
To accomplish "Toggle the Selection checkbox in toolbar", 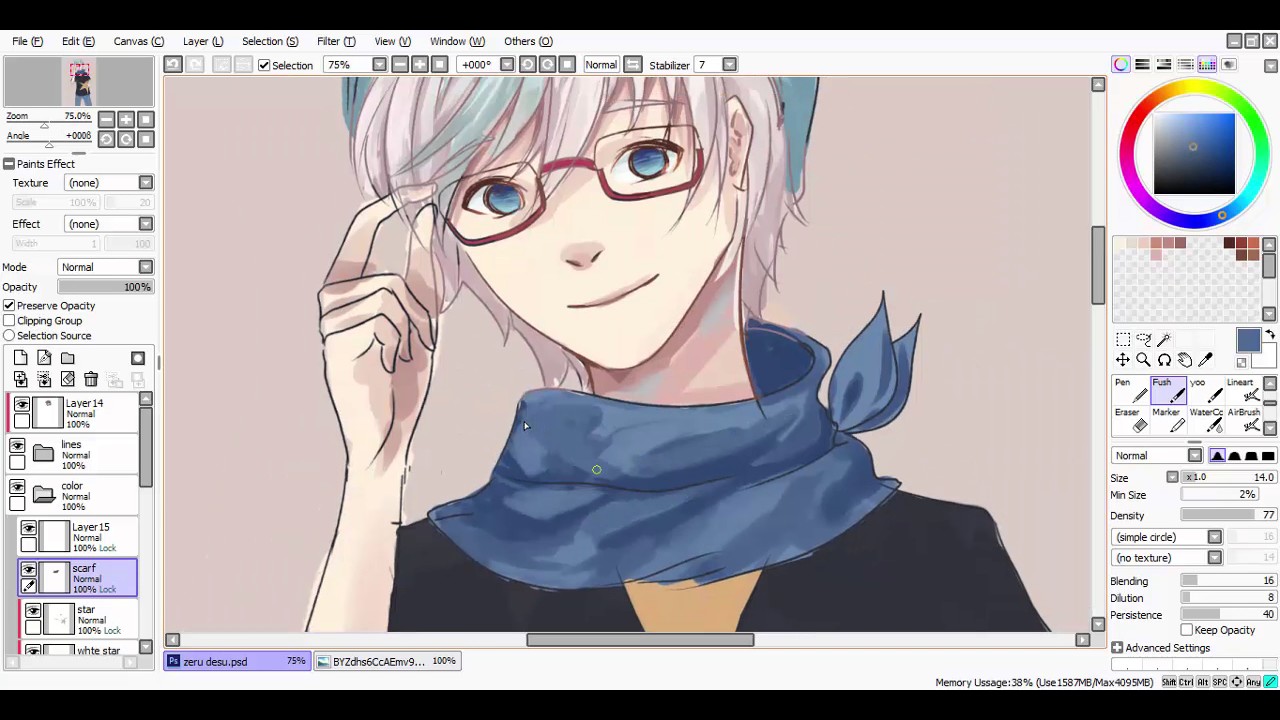I will (264, 65).
